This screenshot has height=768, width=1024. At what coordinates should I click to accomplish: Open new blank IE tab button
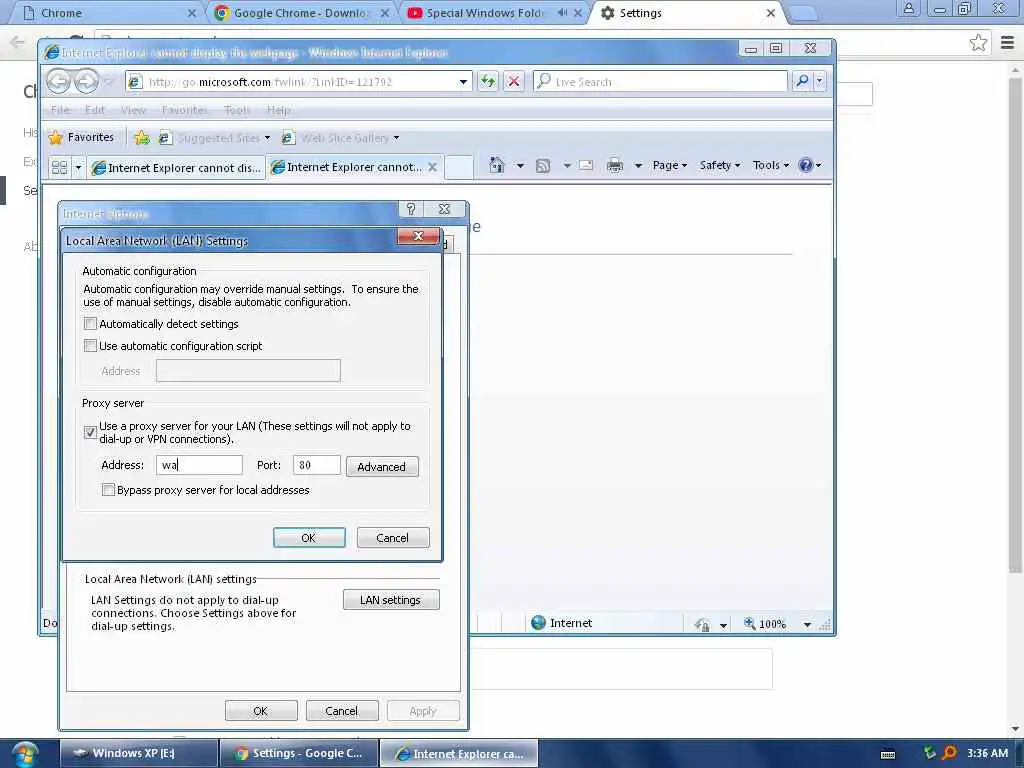click(x=458, y=167)
